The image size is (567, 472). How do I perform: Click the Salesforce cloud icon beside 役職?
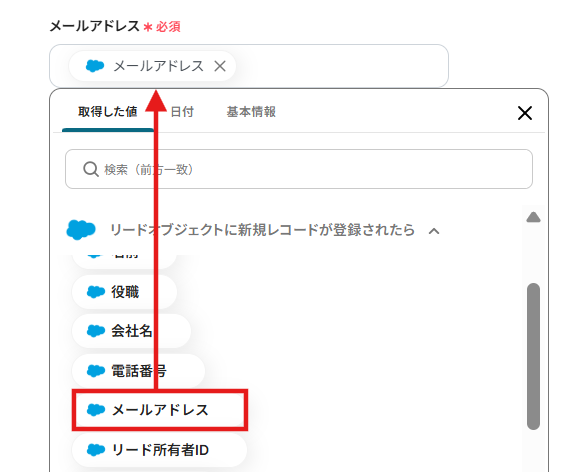click(x=96, y=292)
